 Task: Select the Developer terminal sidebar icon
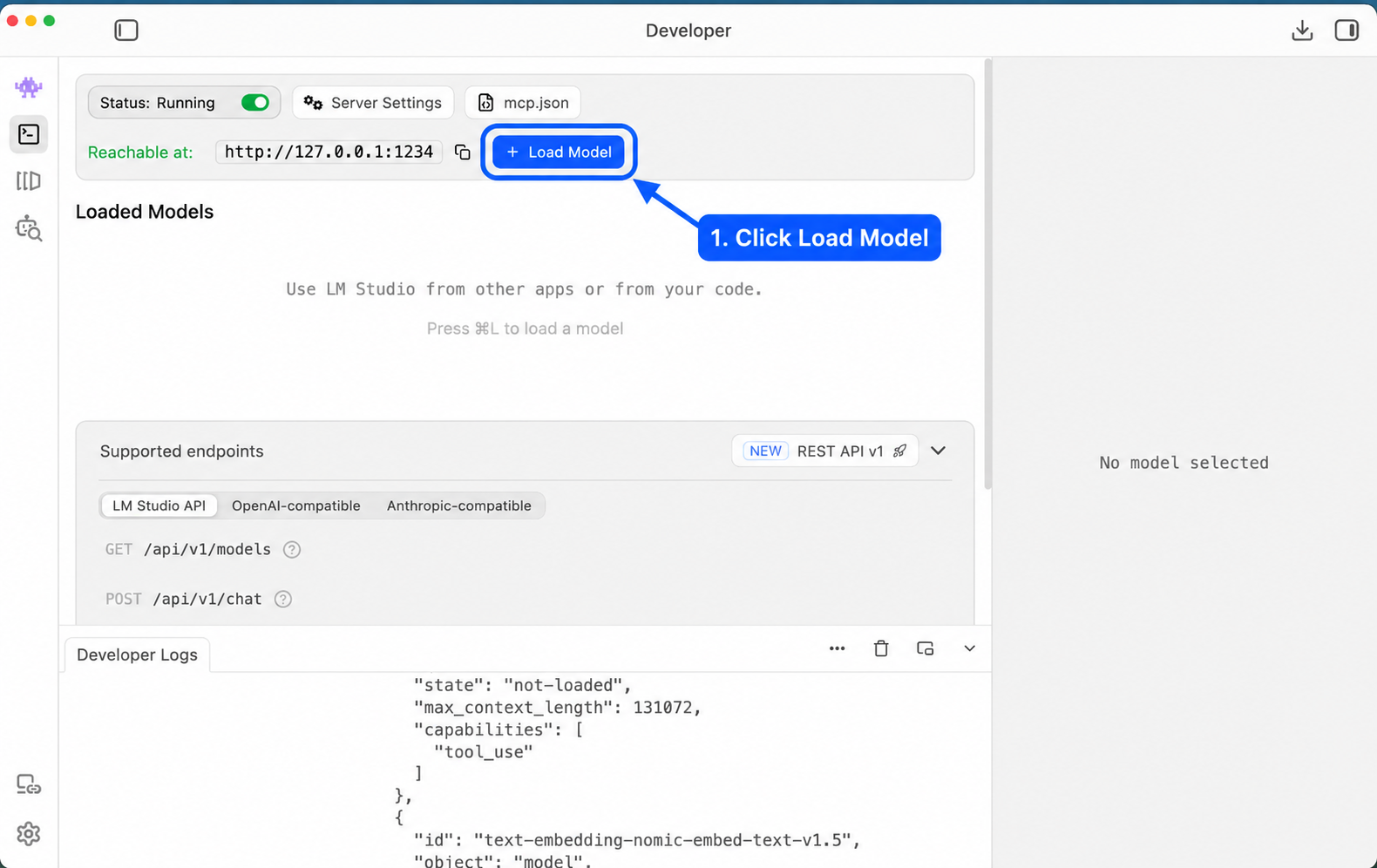(29, 134)
